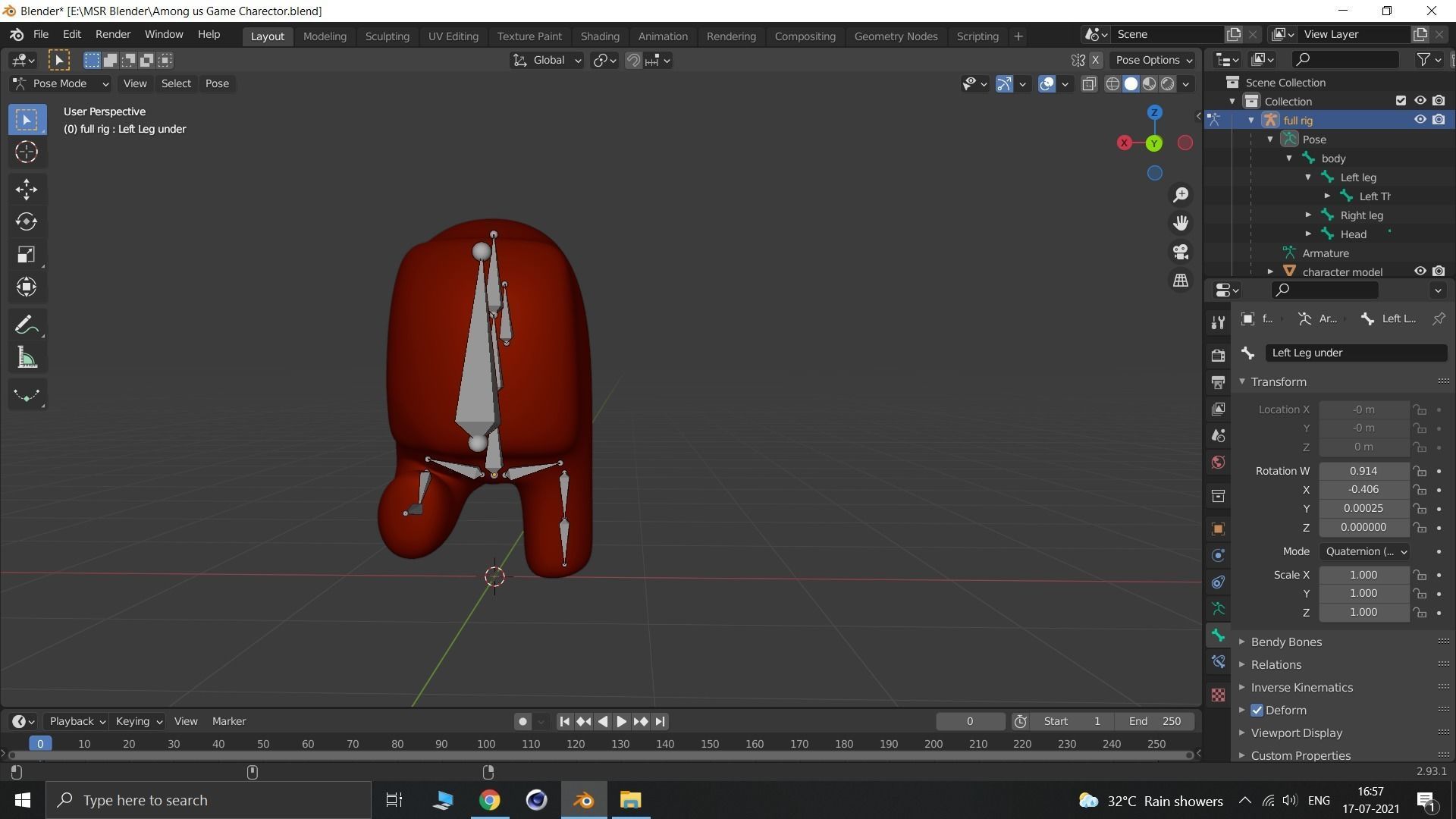This screenshot has height=819, width=1456.
Task: Switch to material preview shading
Action: click(x=1150, y=84)
